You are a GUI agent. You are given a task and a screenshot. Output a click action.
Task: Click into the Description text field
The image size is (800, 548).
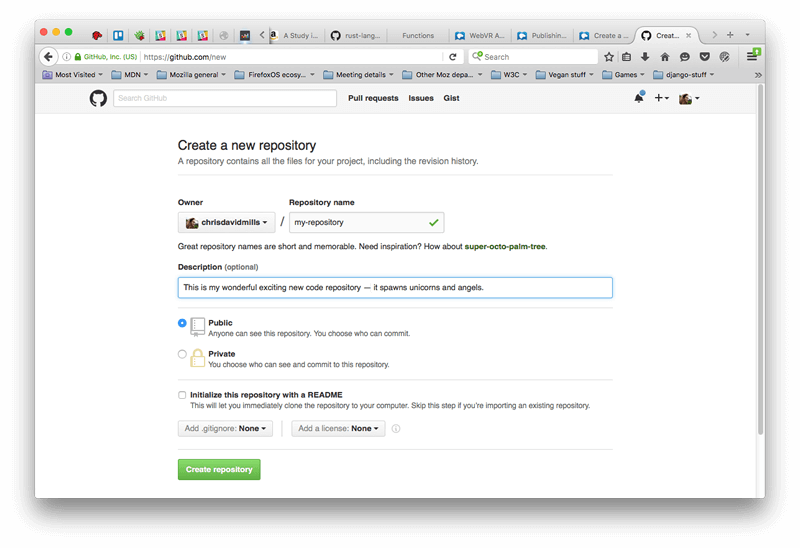coord(395,288)
